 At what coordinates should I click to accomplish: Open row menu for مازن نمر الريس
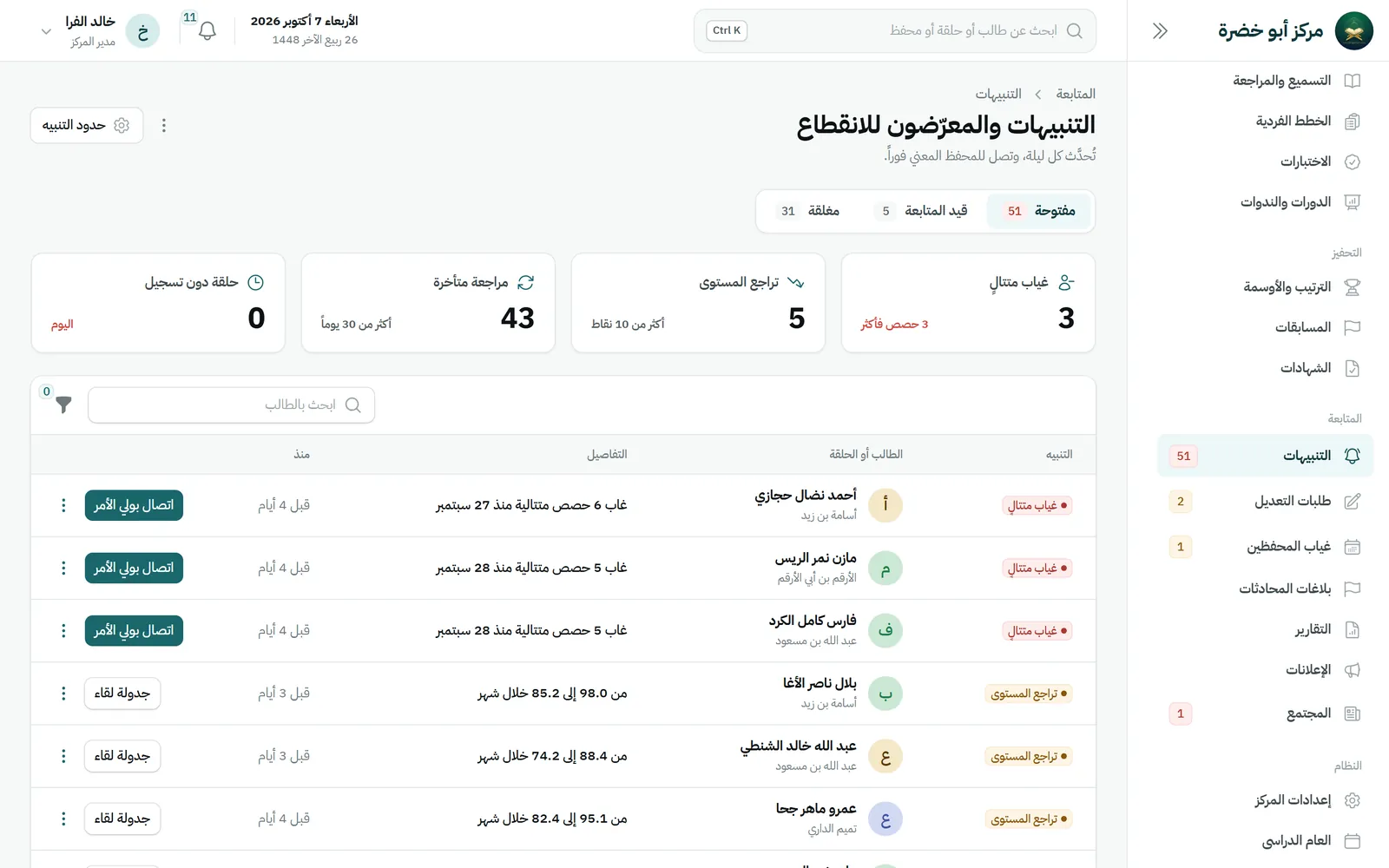(63, 568)
